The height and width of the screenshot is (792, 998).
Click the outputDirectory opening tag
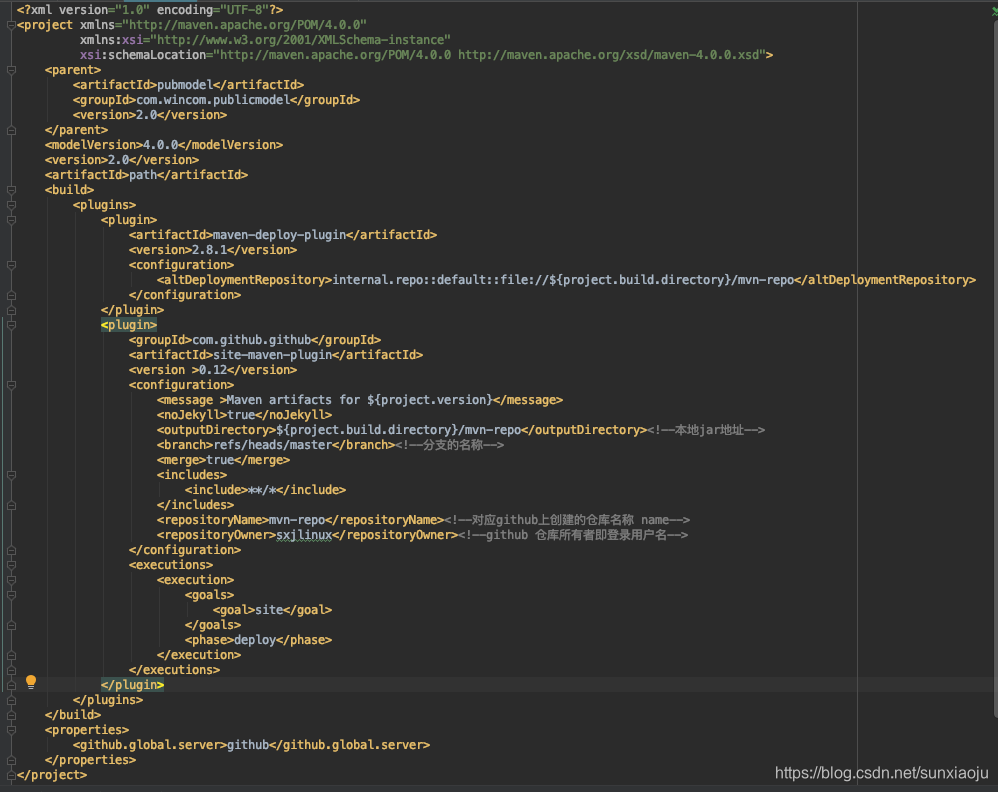tap(216, 430)
